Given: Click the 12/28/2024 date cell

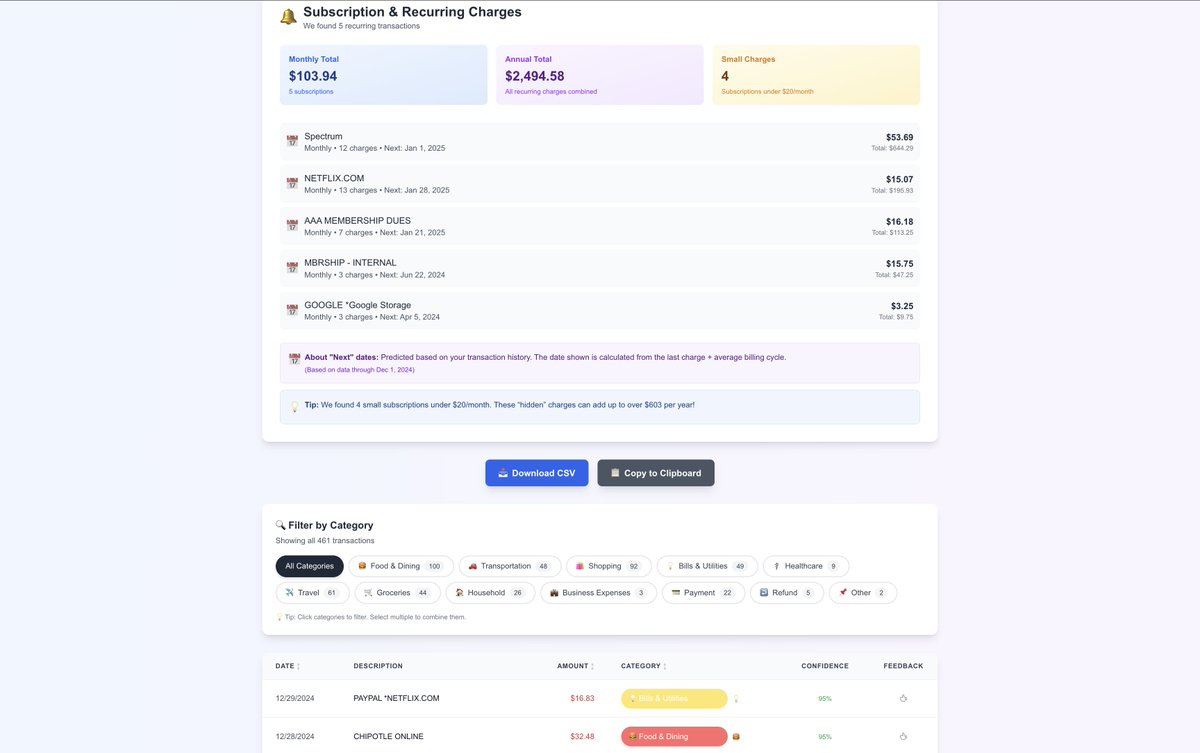Looking at the screenshot, I should tap(295, 736).
